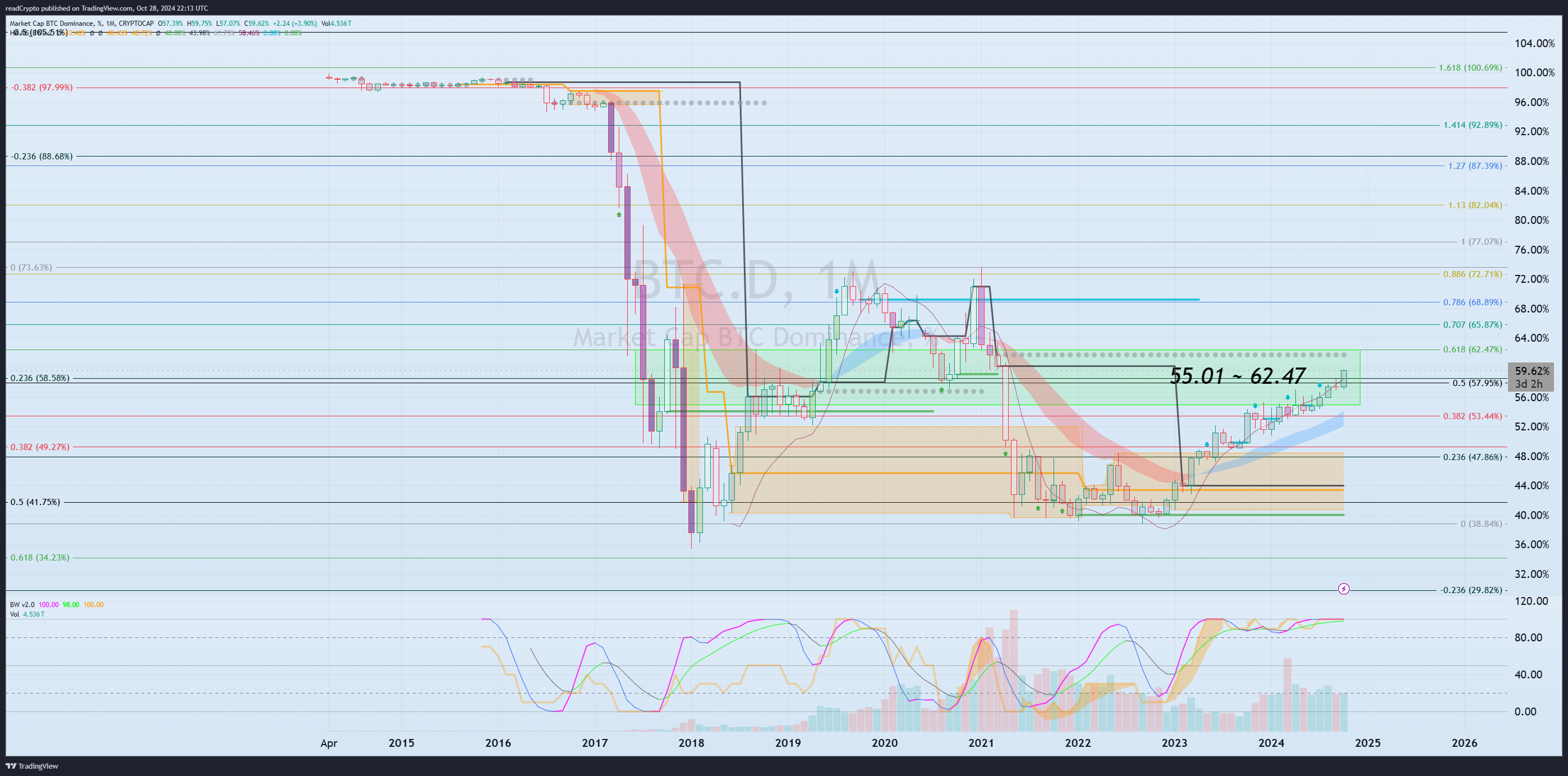
Task: Select the right label 0.236 (47.86%)
Action: pyautogui.click(x=1473, y=457)
